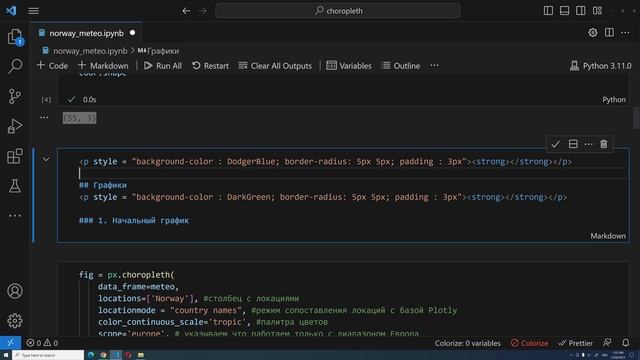Image resolution: width=640 pixels, height=360 pixels.
Task: Restart the notebook kernel
Action: click(211, 66)
